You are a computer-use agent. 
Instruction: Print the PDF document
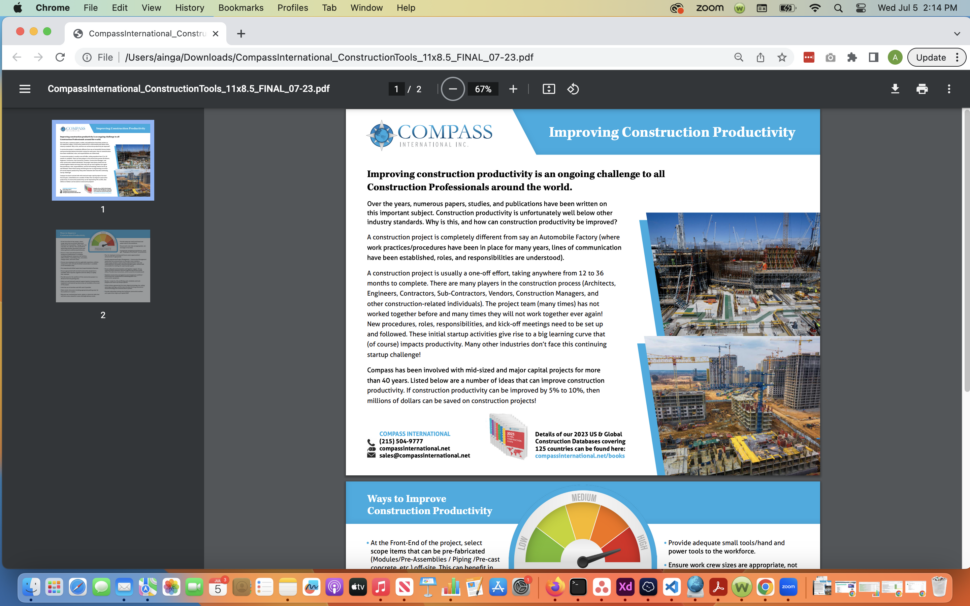pos(922,89)
